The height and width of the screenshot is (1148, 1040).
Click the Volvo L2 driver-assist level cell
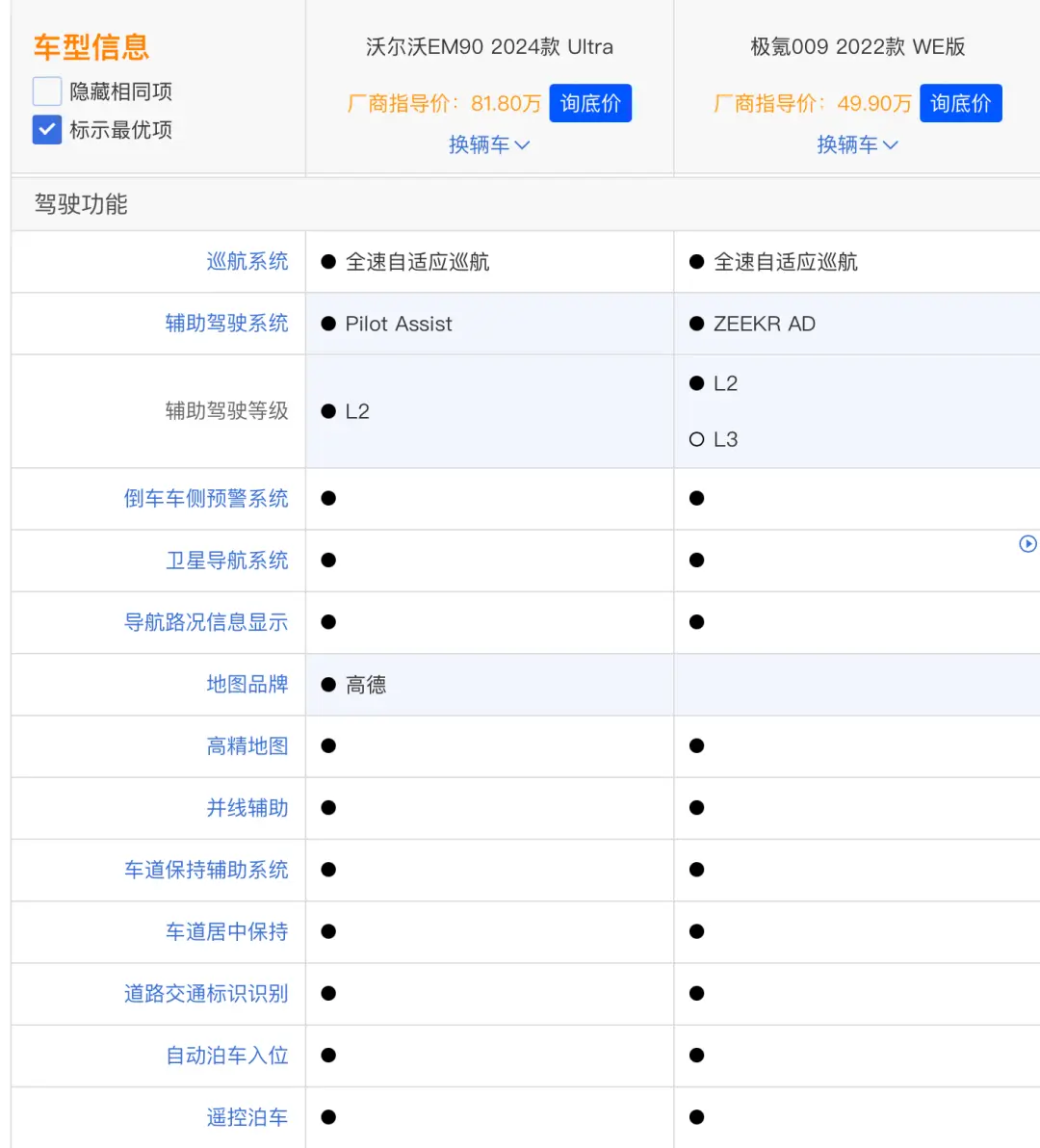tap(489, 411)
